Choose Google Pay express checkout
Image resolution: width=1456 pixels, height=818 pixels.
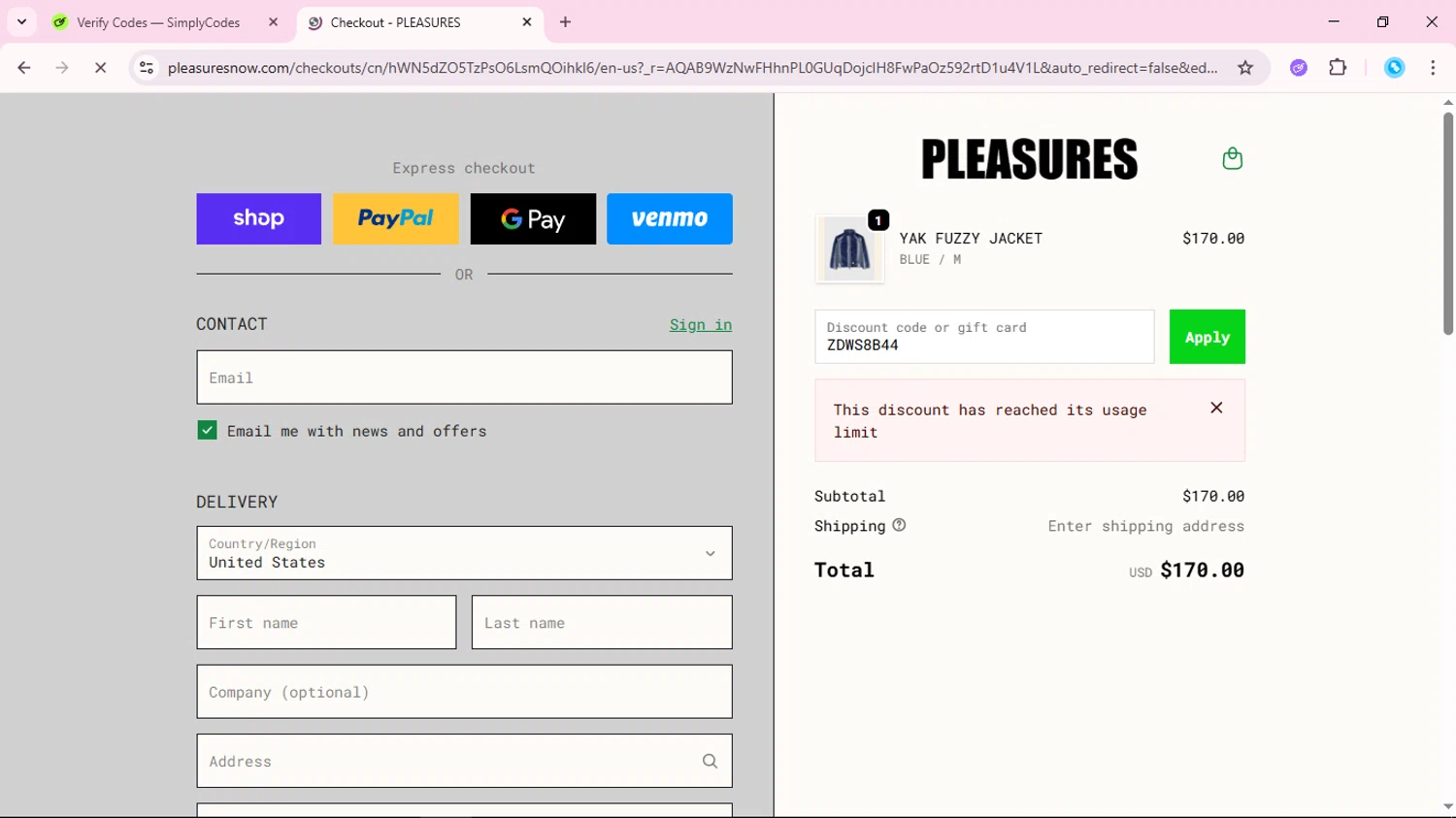point(533,218)
